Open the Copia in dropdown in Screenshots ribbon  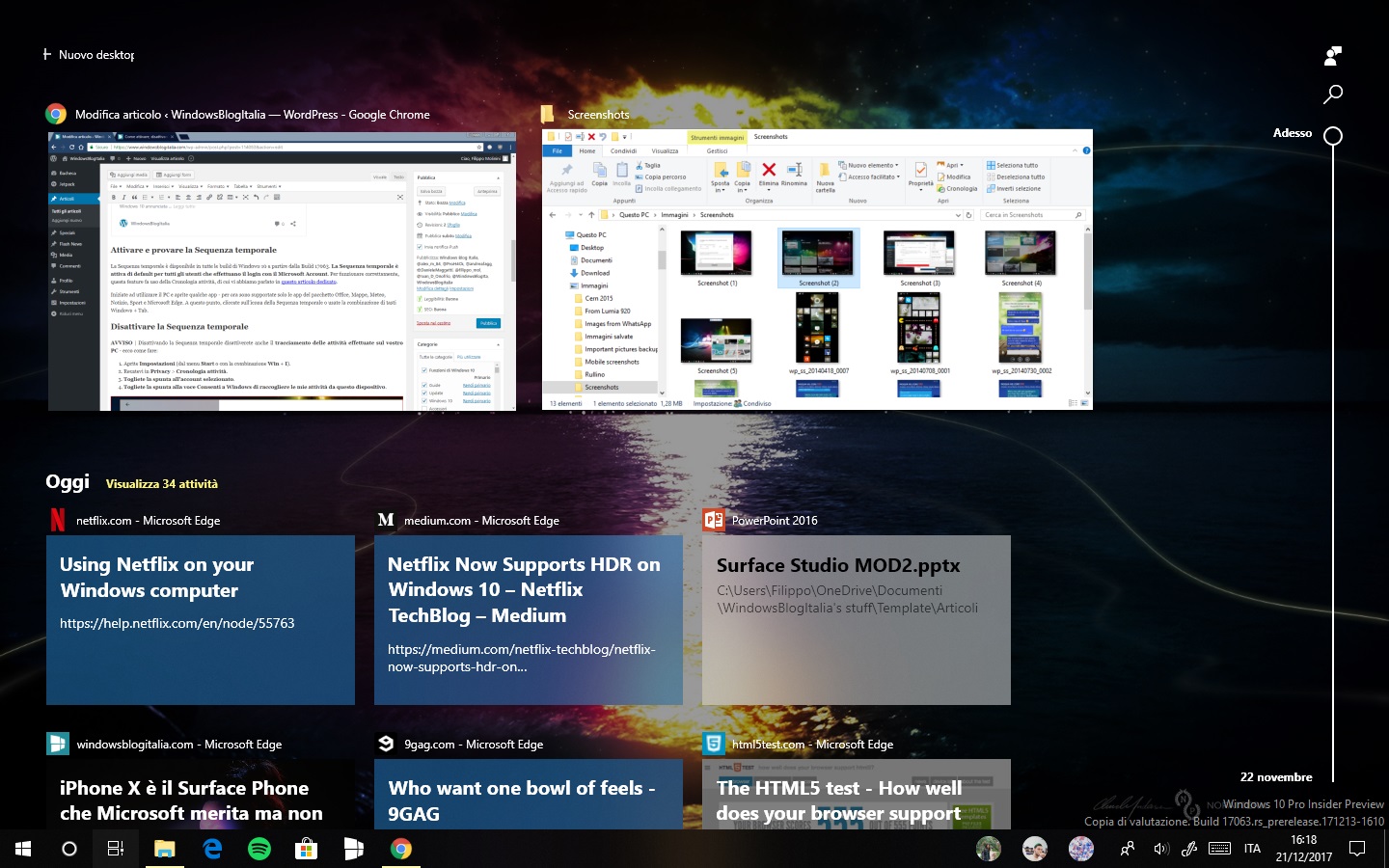tap(742, 176)
